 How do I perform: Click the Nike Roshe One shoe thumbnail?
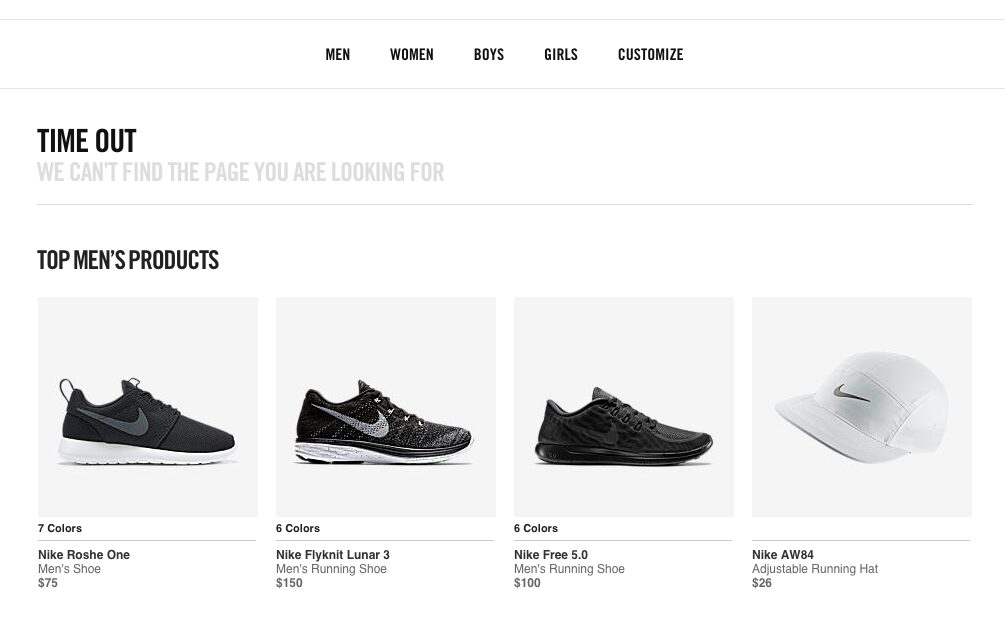pos(147,406)
